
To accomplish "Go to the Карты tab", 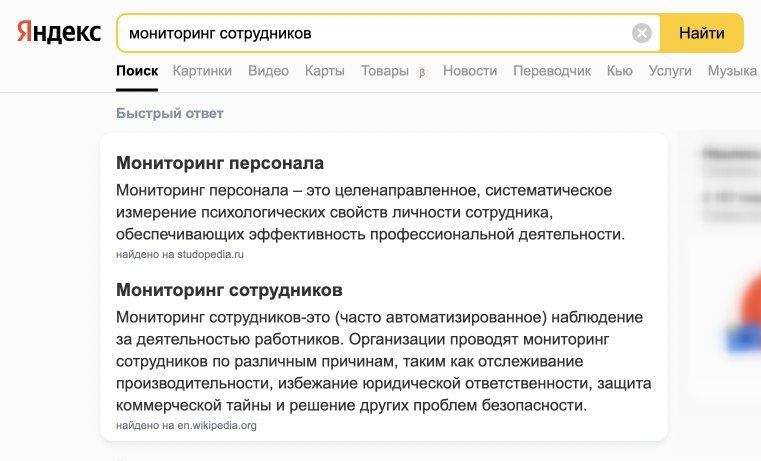I will pos(325,71).
